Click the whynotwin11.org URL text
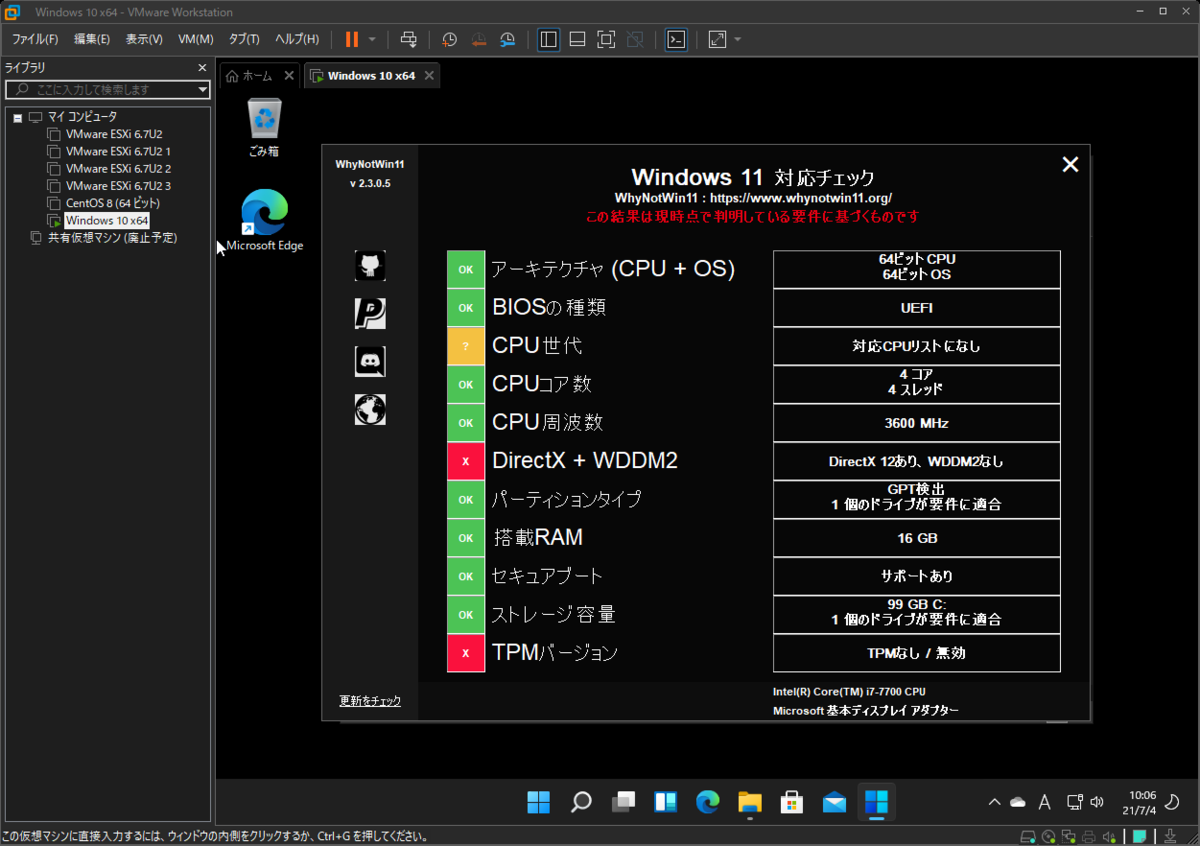The image size is (1200, 846). (x=800, y=198)
